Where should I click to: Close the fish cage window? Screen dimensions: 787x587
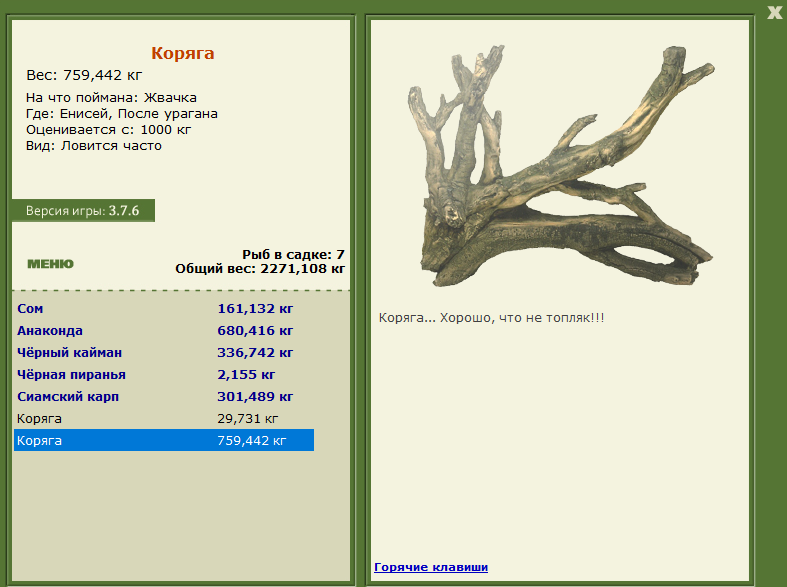coord(774,13)
